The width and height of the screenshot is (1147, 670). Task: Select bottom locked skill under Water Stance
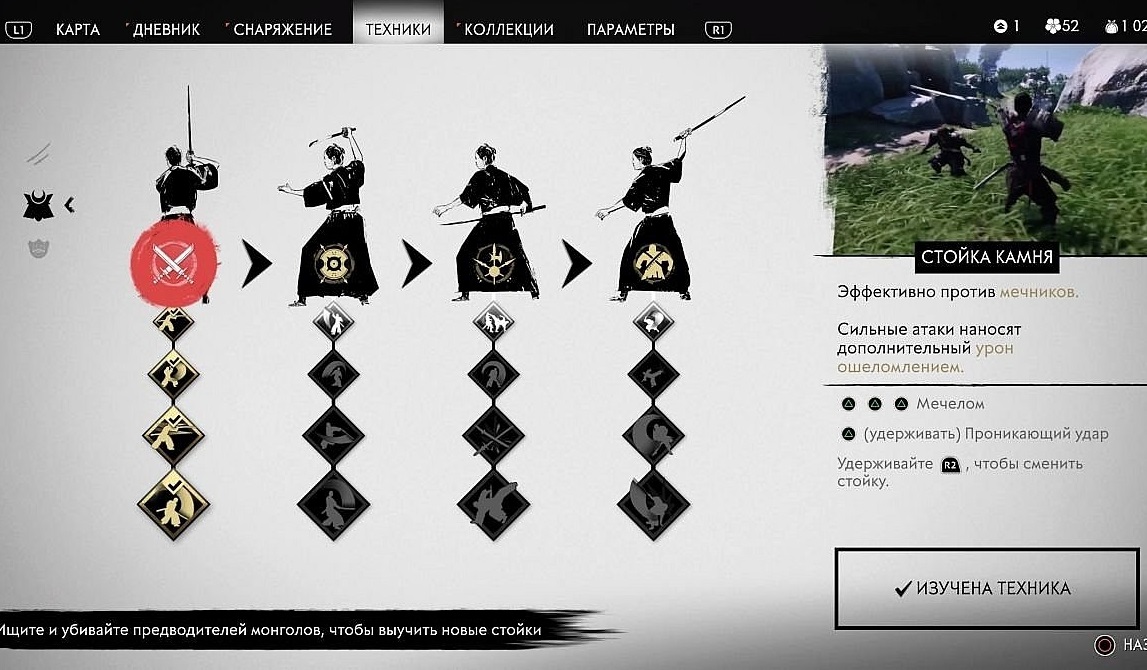[x=334, y=505]
